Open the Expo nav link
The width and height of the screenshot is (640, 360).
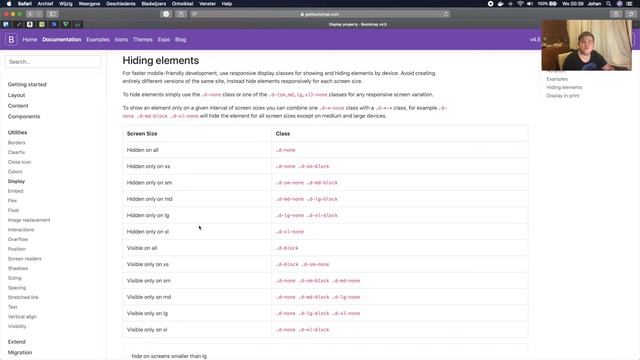click(164, 40)
